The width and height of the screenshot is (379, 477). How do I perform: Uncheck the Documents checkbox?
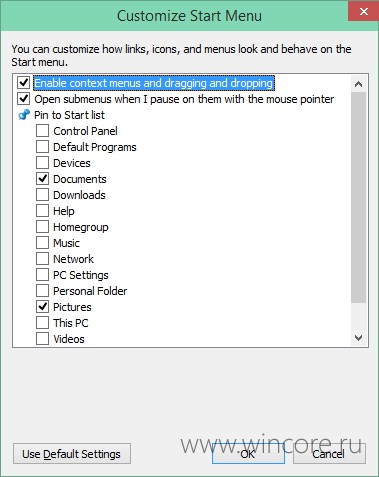[42, 179]
